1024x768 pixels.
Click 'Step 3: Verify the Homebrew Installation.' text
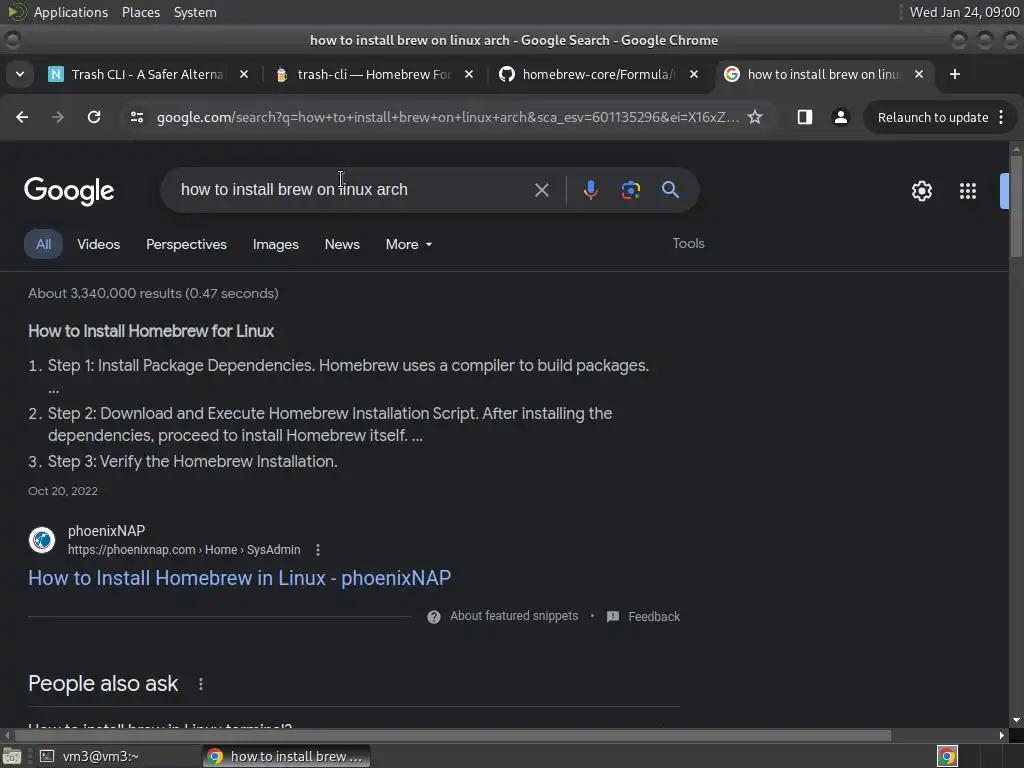tap(193, 461)
